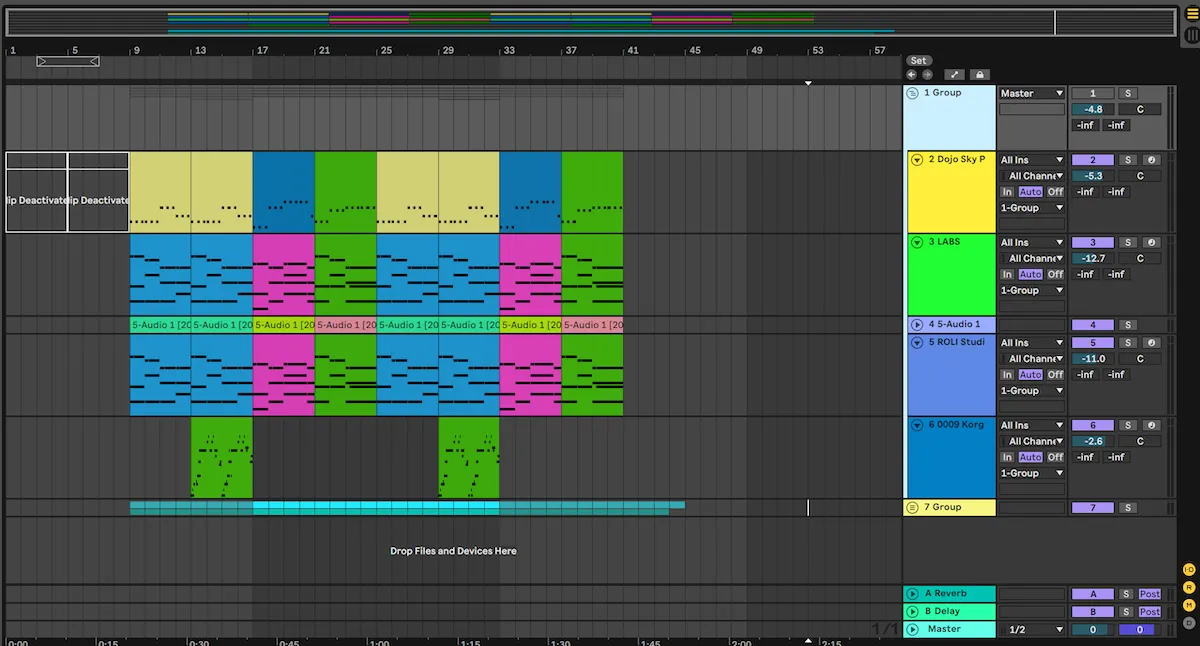Toggle Post on the B Delay return

pyautogui.click(x=1150, y=612)
